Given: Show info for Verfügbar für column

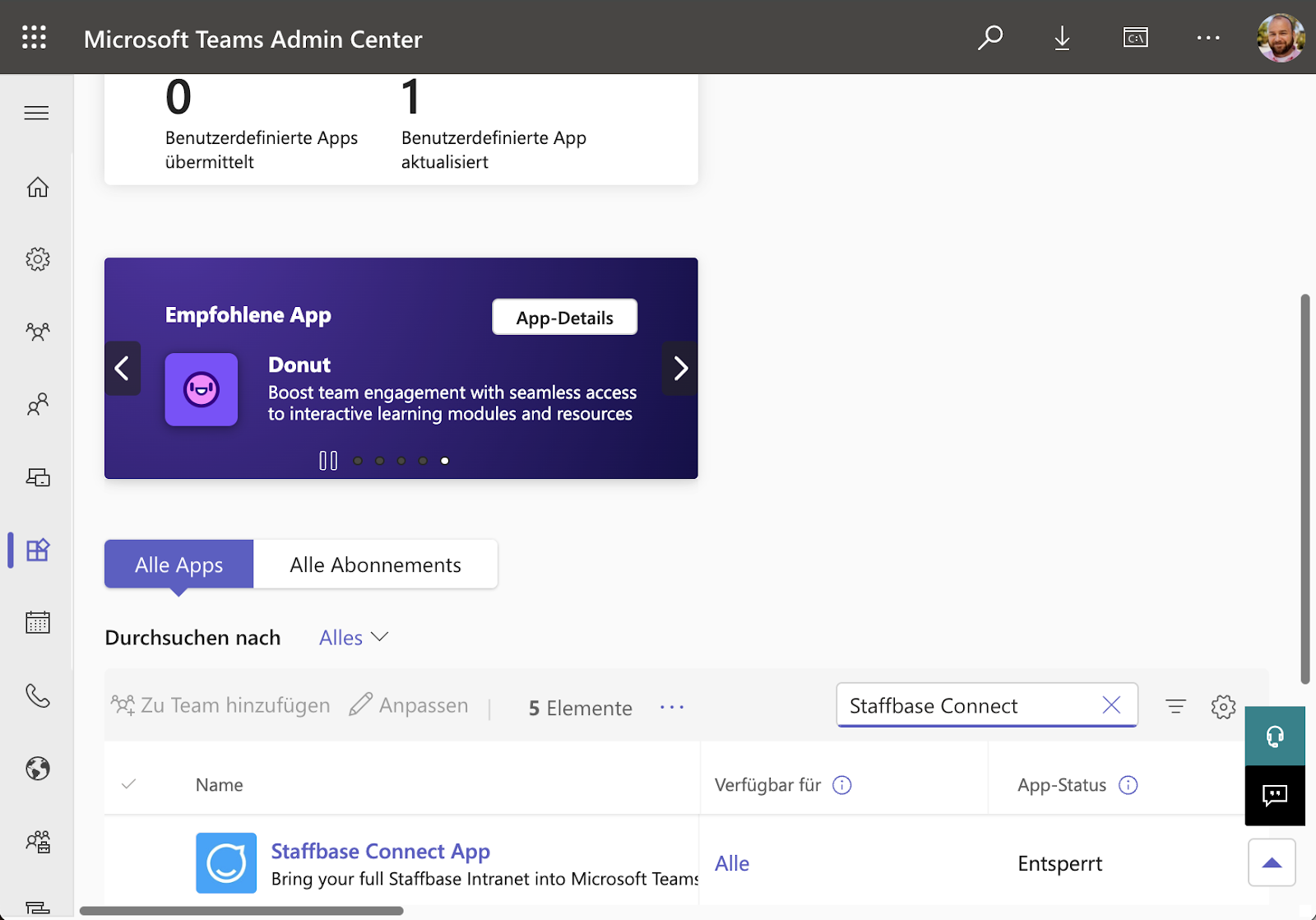Looking at the screenshot, I should coord(841,785).
